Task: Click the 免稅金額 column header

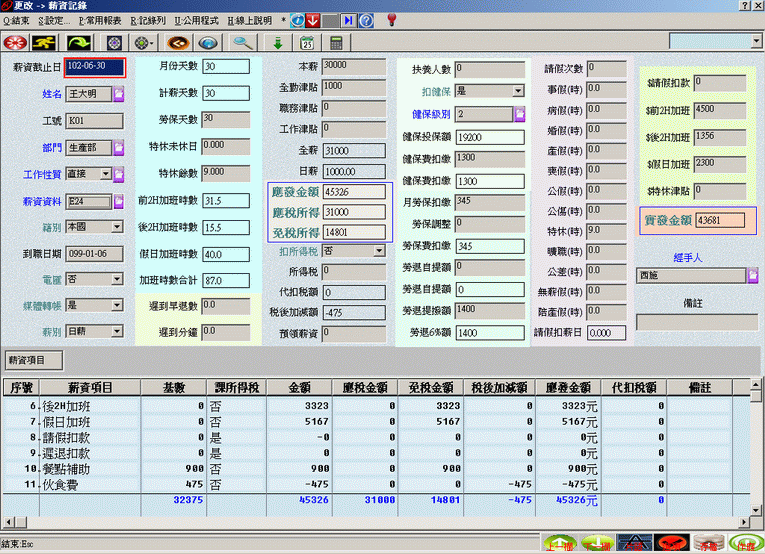Action: (x=431, y=388)
